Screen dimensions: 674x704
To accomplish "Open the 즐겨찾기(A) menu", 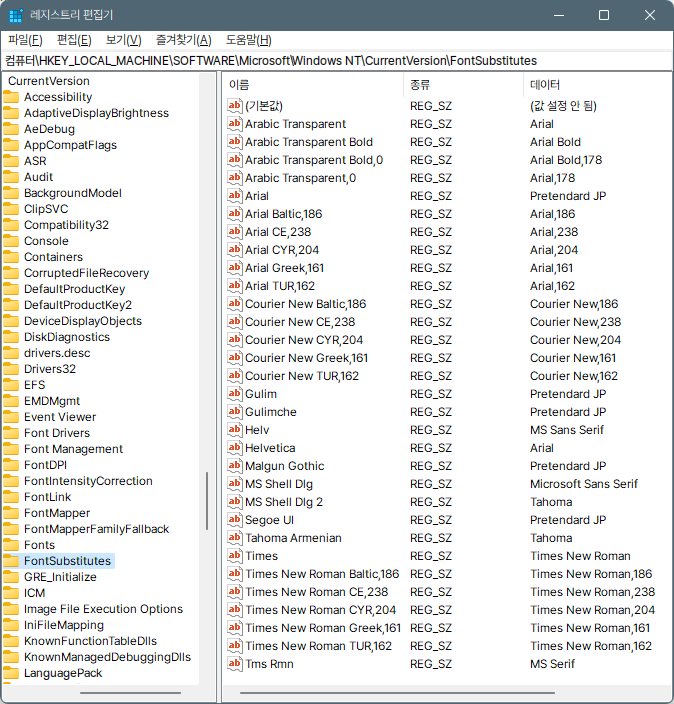I will tap(184, 40).
